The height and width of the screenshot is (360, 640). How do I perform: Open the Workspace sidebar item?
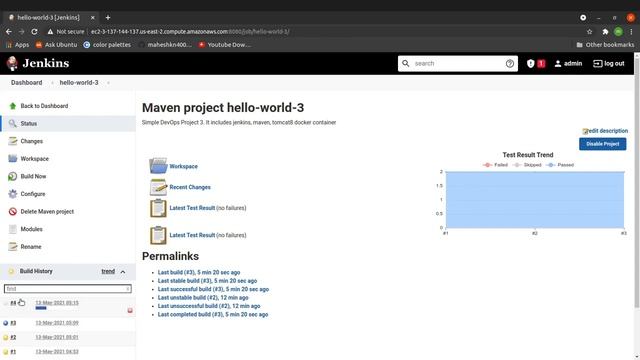tap(34, 159)
